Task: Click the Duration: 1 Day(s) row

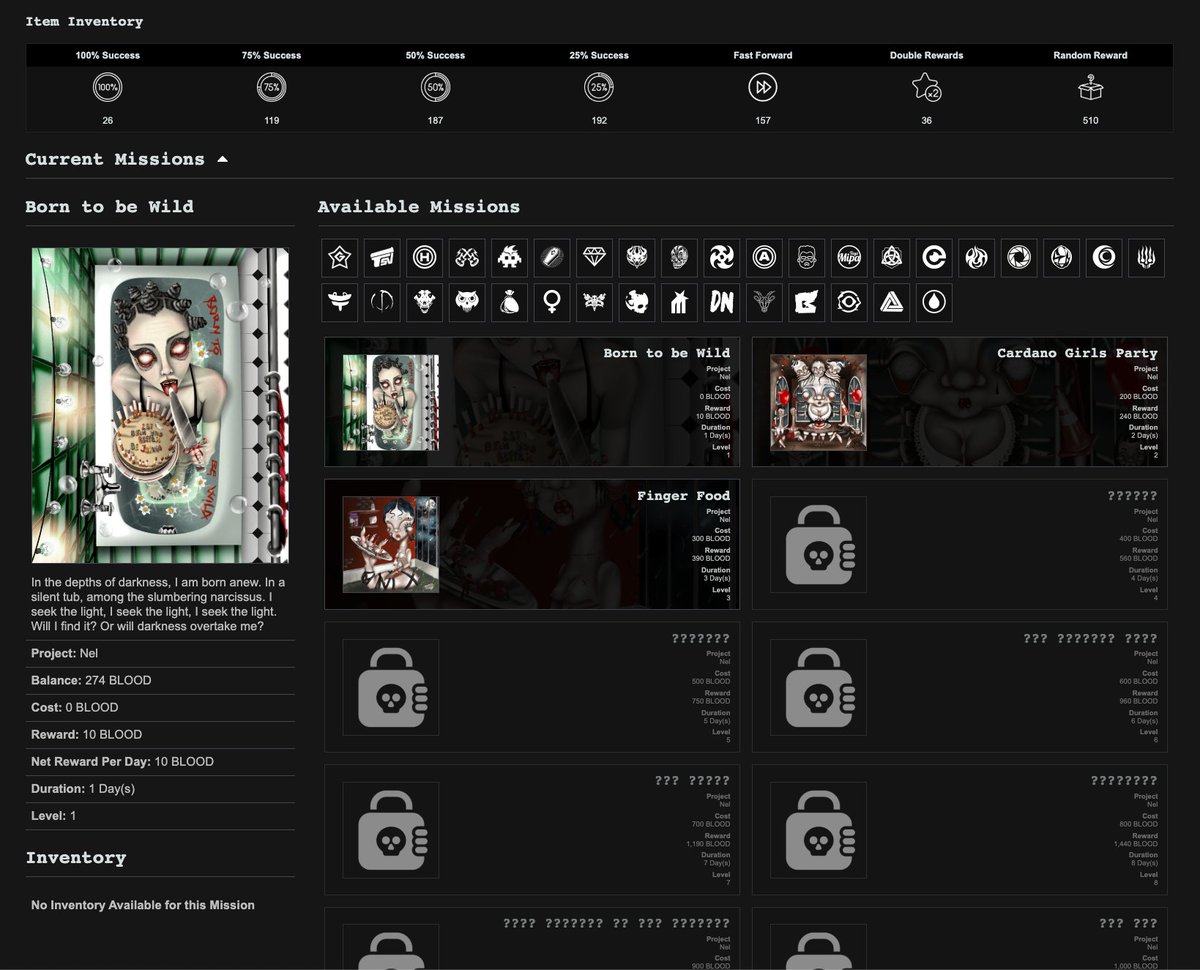Action: point(160,788)
